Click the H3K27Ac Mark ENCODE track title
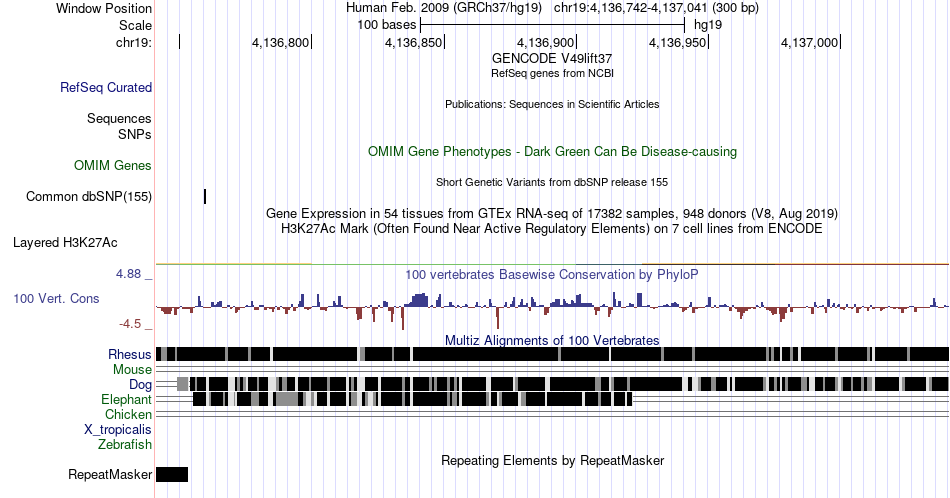The image size is (950, 498). [x=552, y=228]
